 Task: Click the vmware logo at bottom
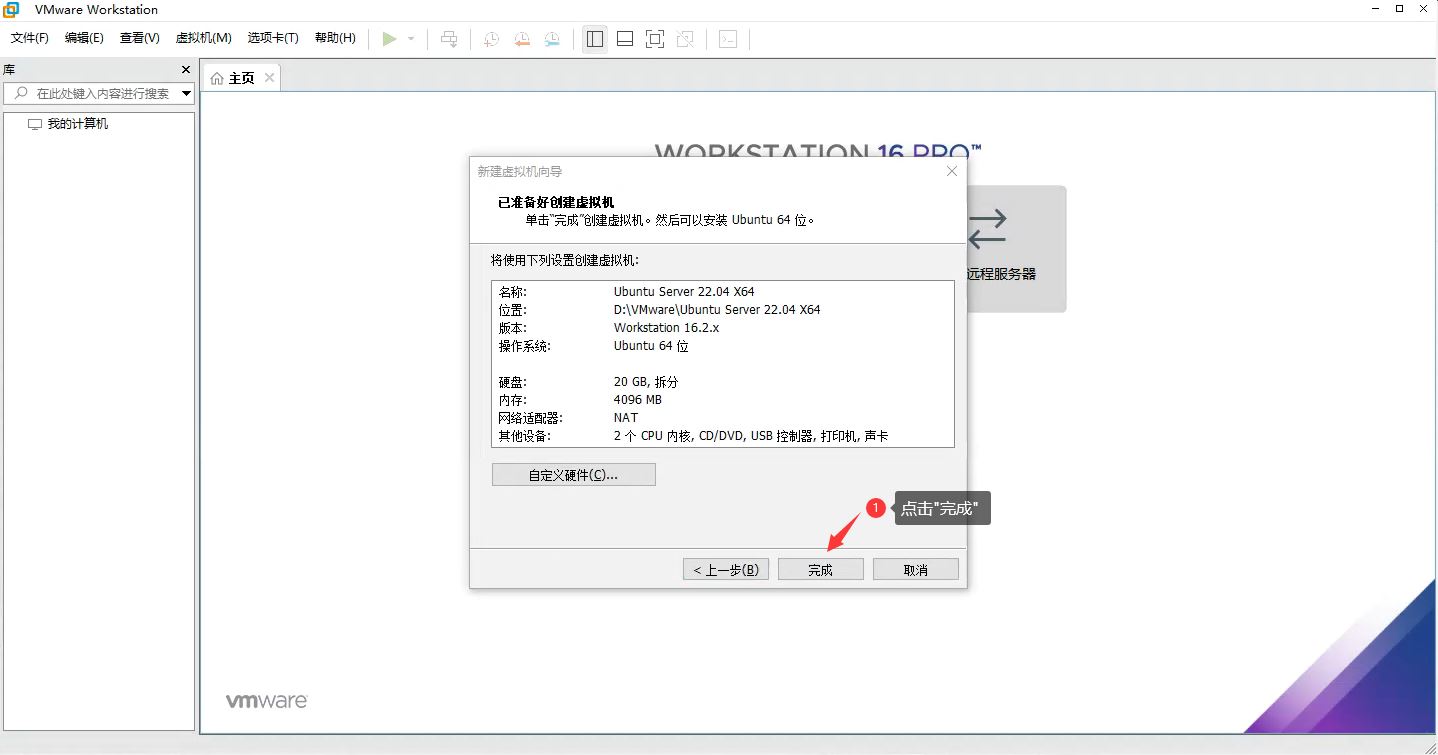pyautogui.click(x=266, y=701)
